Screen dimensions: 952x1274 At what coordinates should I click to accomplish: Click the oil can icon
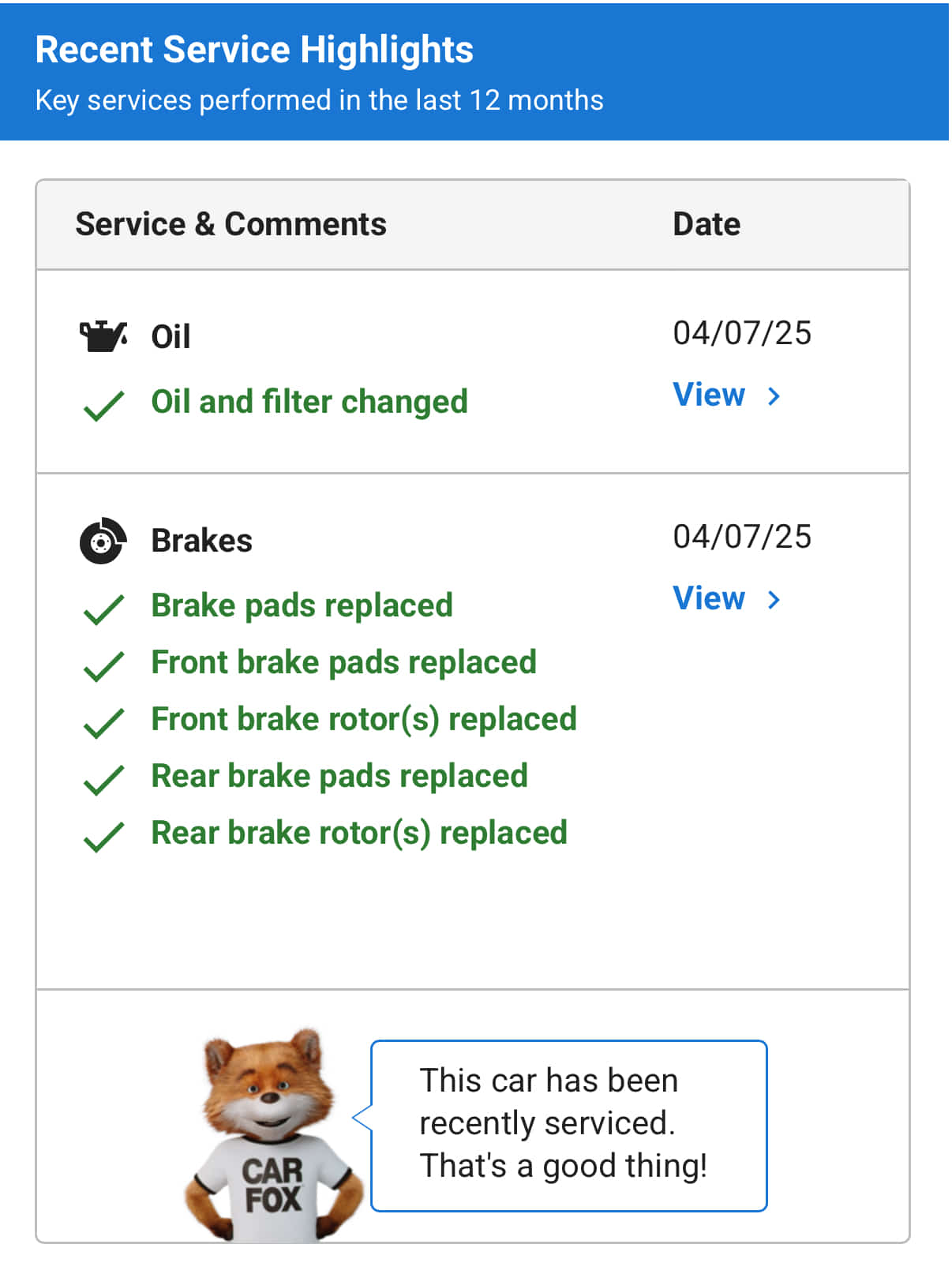click(103, 336)
